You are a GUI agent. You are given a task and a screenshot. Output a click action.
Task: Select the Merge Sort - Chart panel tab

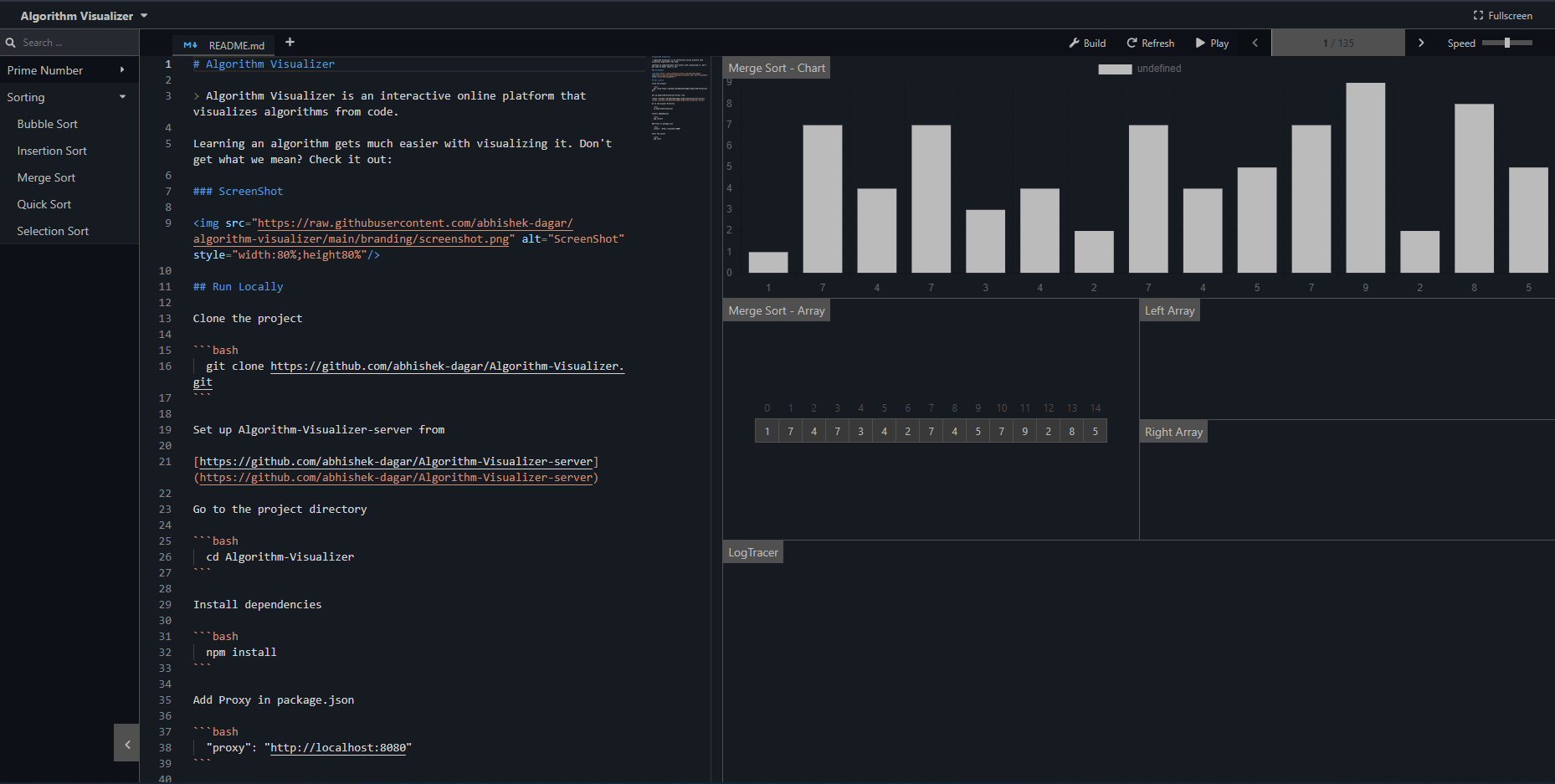point(777,69)
